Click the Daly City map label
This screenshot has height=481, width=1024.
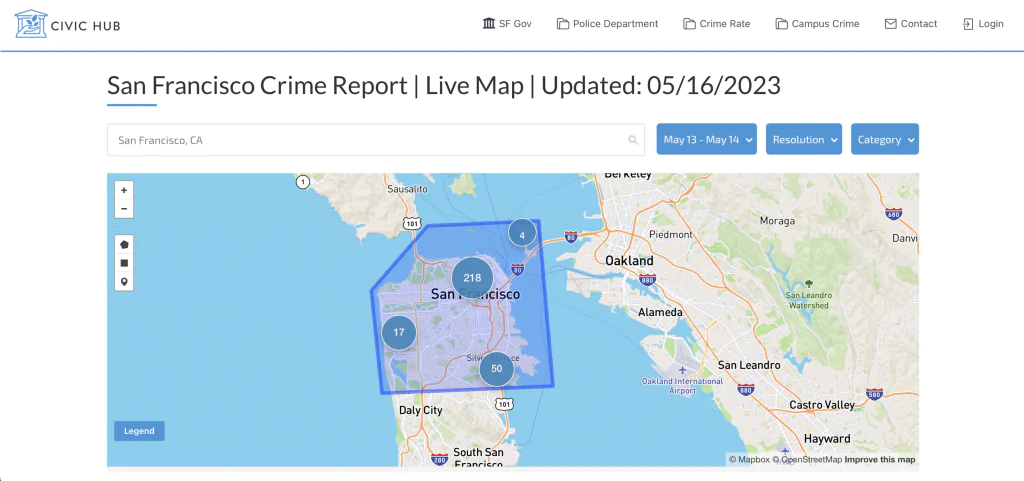tap(421, 411)
